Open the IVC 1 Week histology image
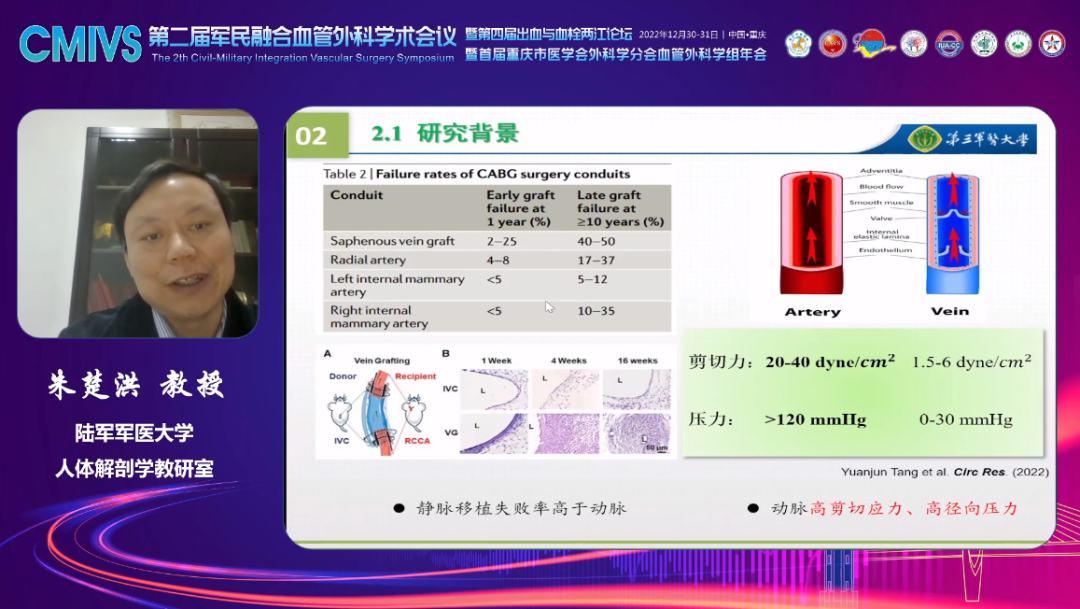The width and height of the screenshot is (1080, 609). 494,390
